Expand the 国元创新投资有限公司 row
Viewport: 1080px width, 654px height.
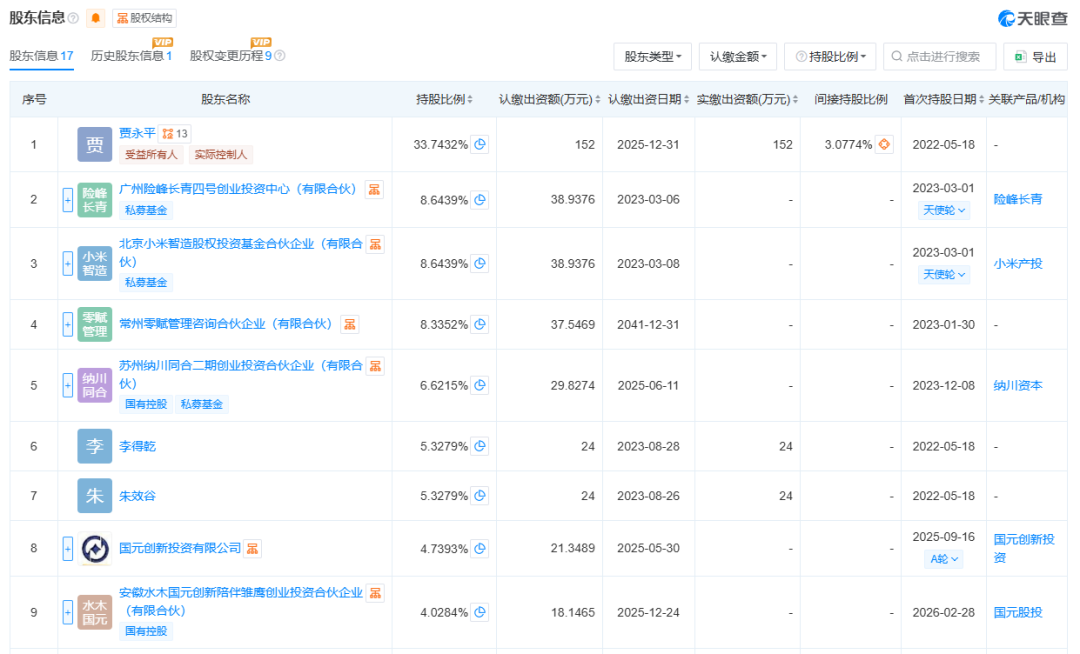[x=68, y=549]
